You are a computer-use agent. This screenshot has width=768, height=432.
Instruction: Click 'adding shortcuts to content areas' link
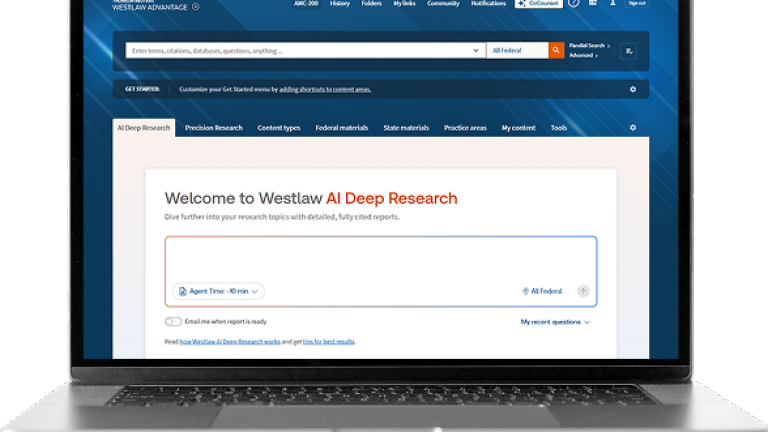click(325, 89)
